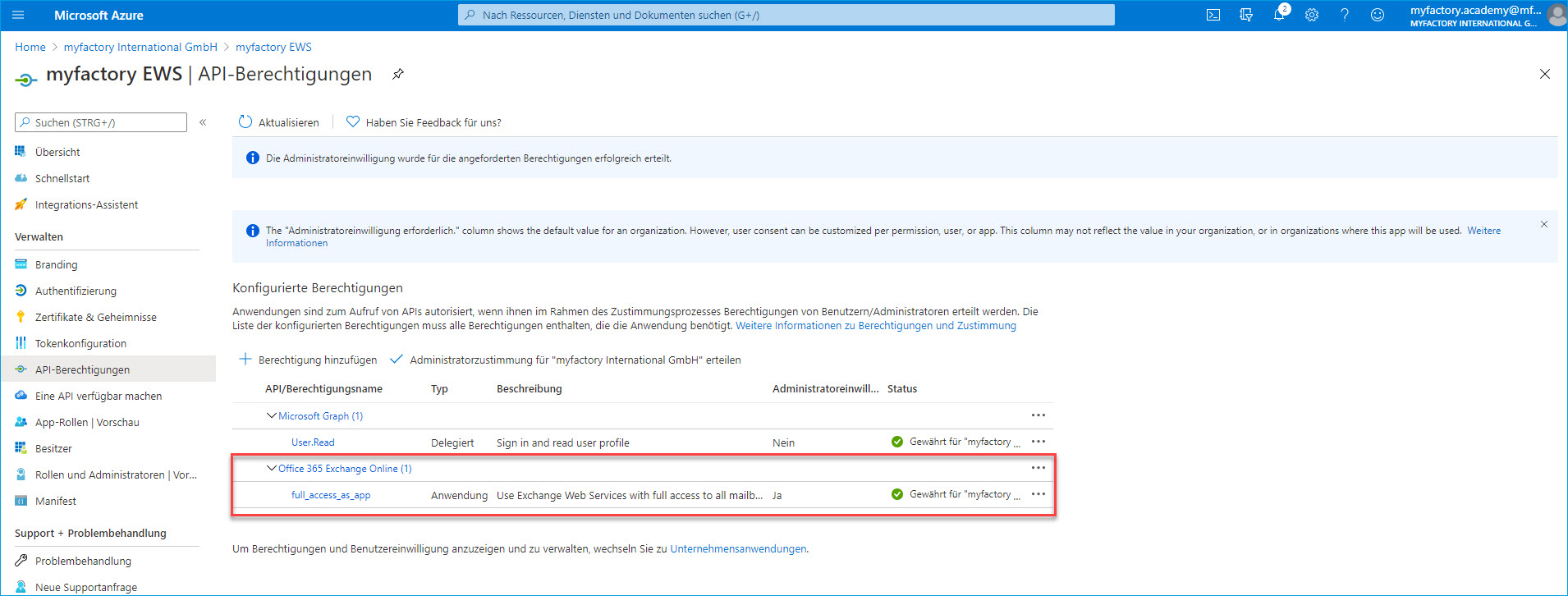Image resolution: width=1568 pixels, height=596 pixels.
Task: Open the more options for User.Read row
Action: click(1038, 442)
